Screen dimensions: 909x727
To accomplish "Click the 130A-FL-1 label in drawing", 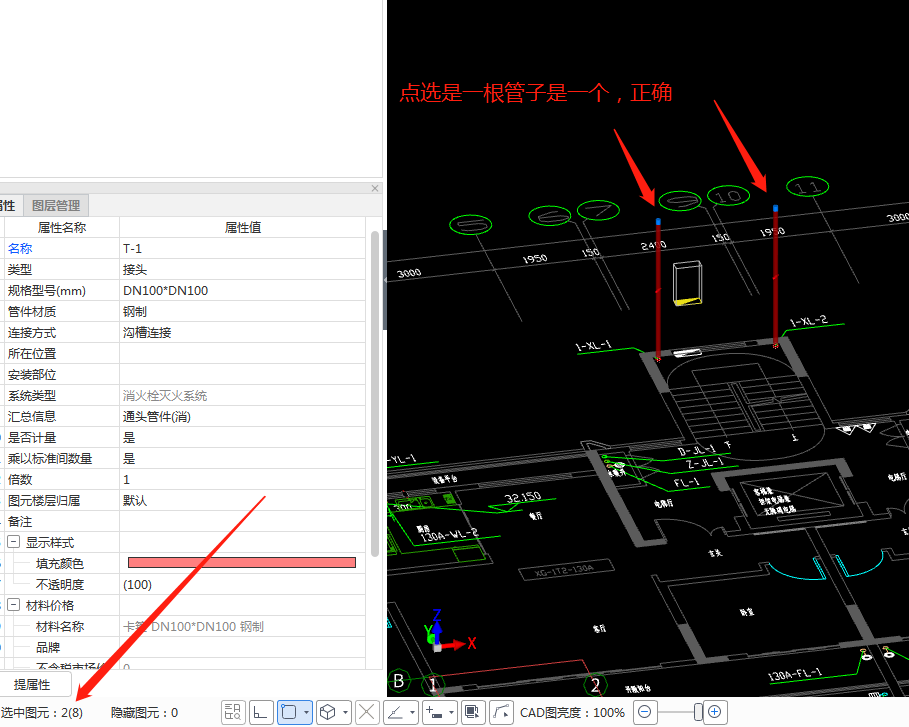I will [795, 675].
